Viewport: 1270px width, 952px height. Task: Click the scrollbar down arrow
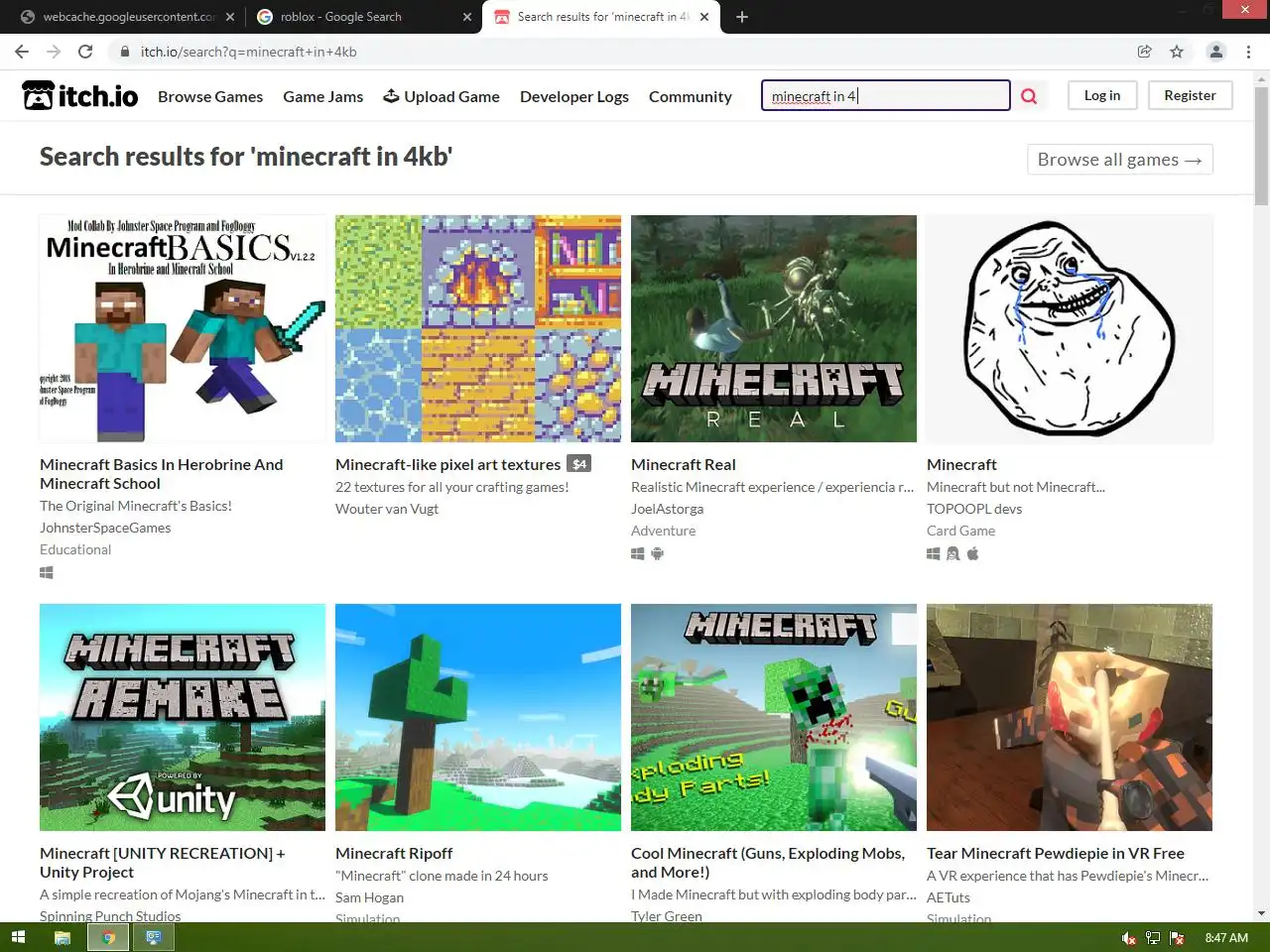[x=1261, y=913]
